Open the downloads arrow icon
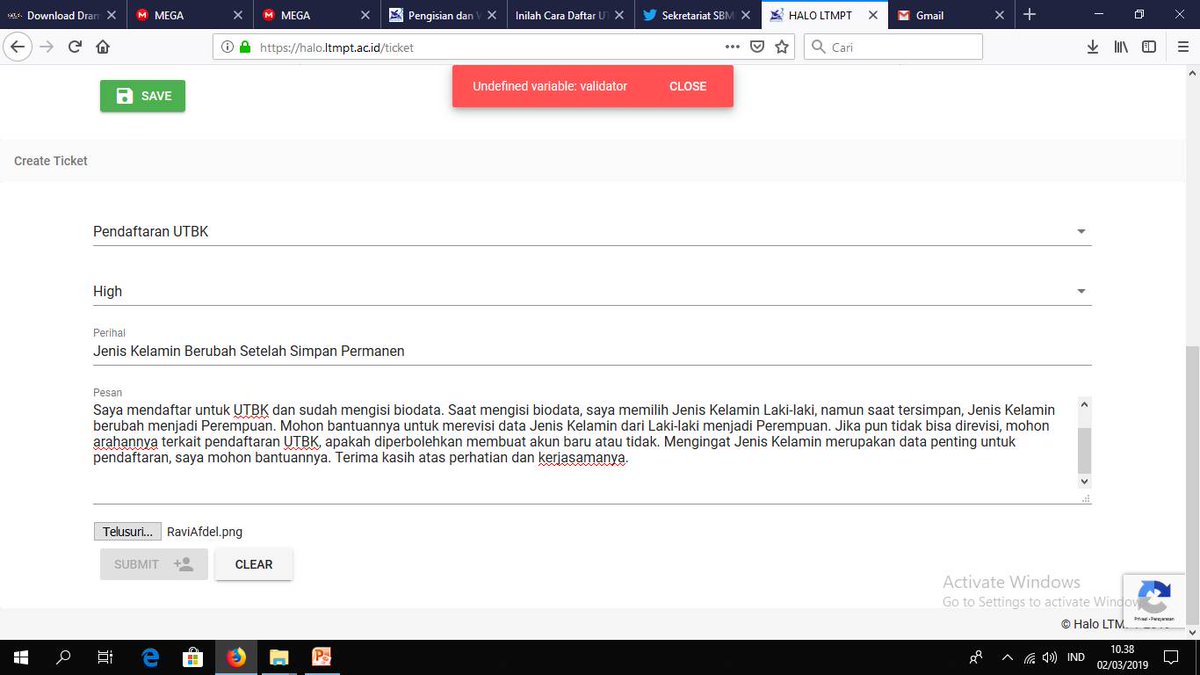Screen dimensions: 1200x675 pos(1093,47)
